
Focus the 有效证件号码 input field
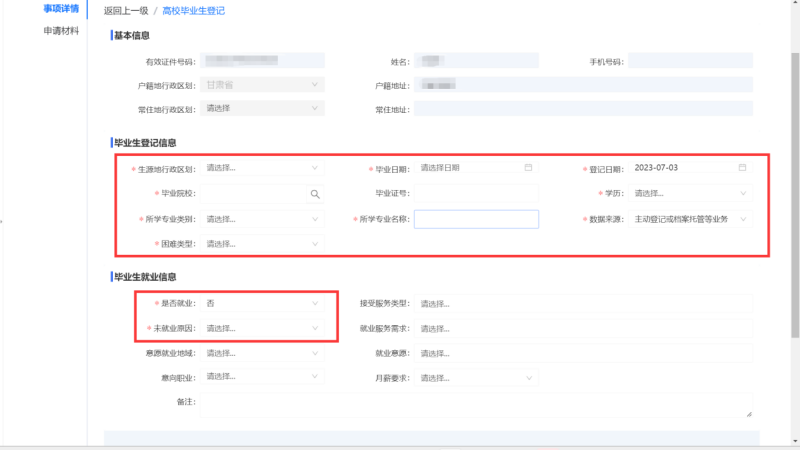(x=262, y=60)
